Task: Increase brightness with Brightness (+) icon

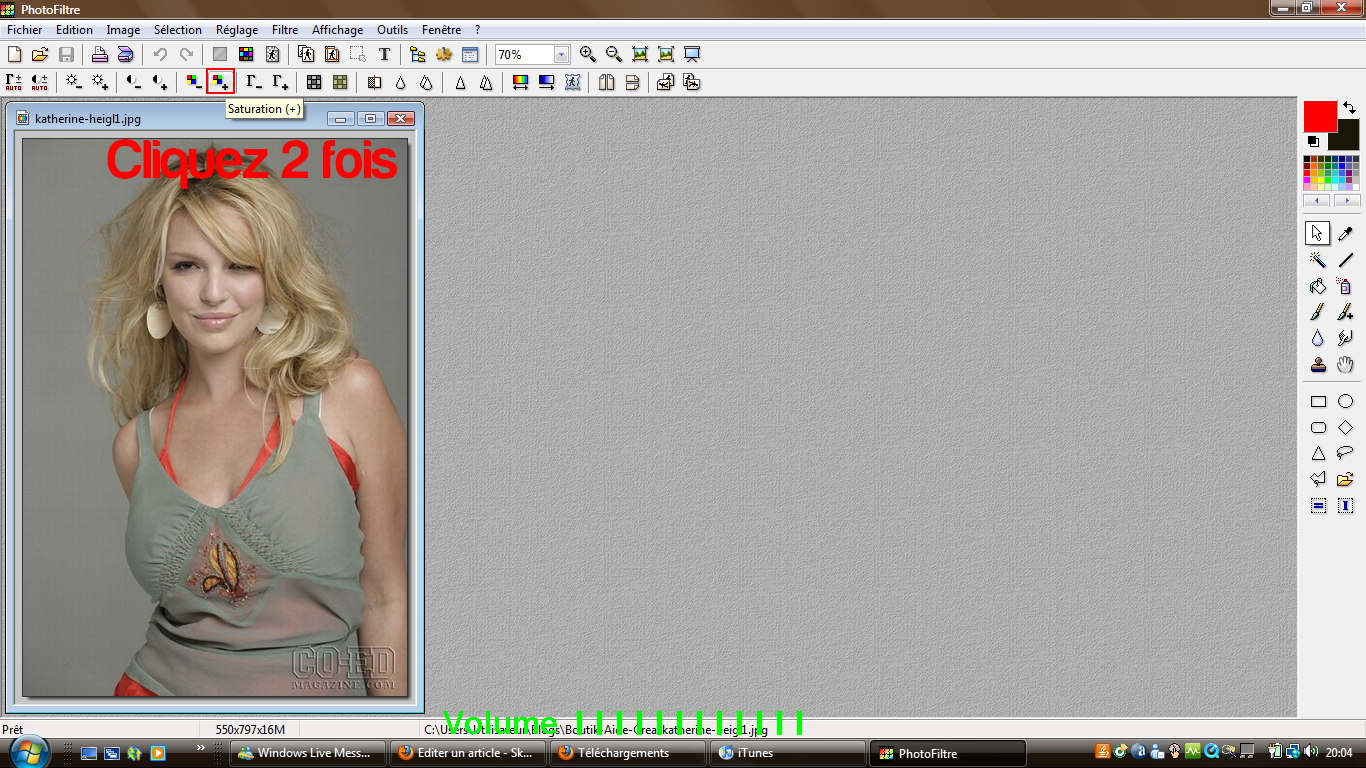Action: 100,82
